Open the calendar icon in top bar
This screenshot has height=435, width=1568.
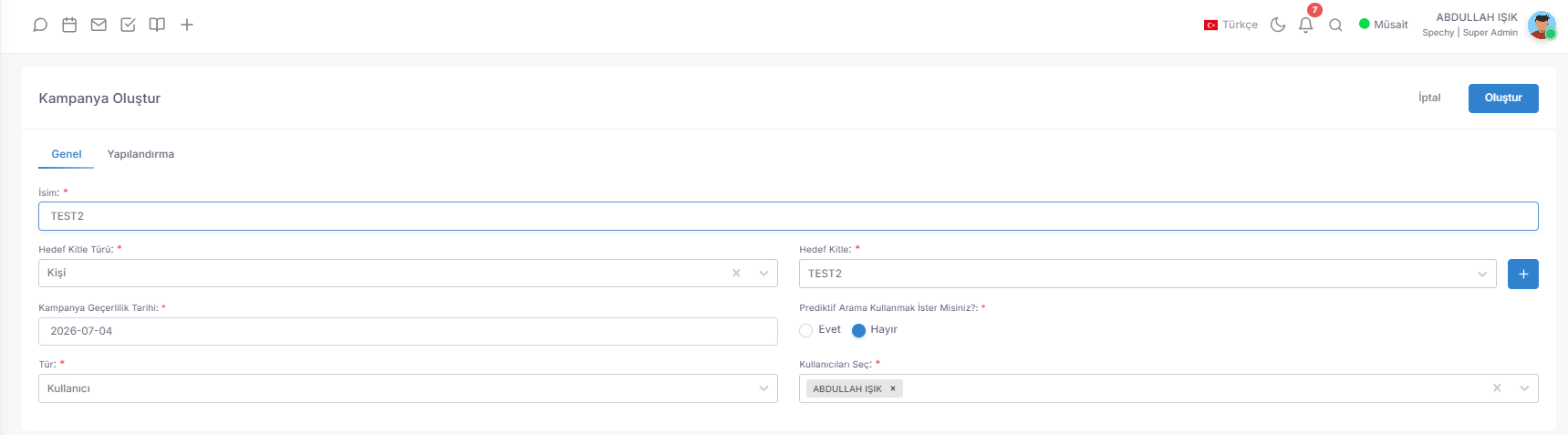[x=69, y=25]
